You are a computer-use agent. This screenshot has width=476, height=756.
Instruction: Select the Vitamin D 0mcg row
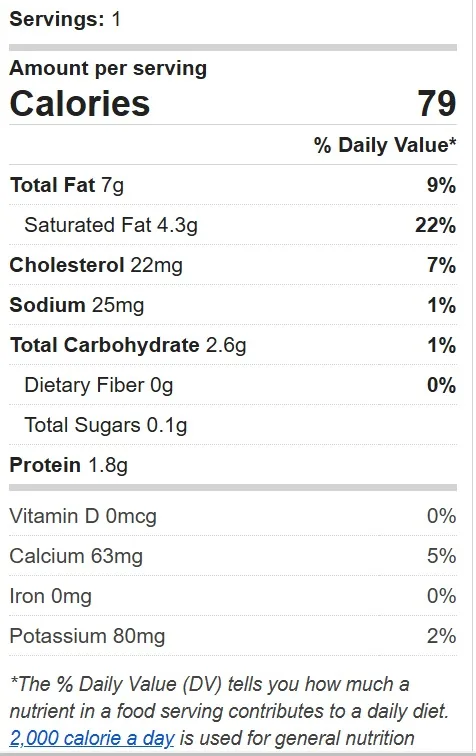click(x=233, y=516)
